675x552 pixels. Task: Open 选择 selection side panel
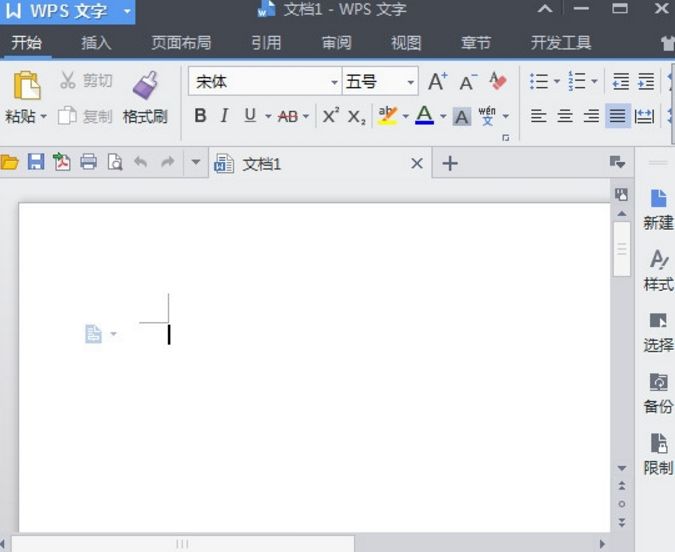point(658,332)
